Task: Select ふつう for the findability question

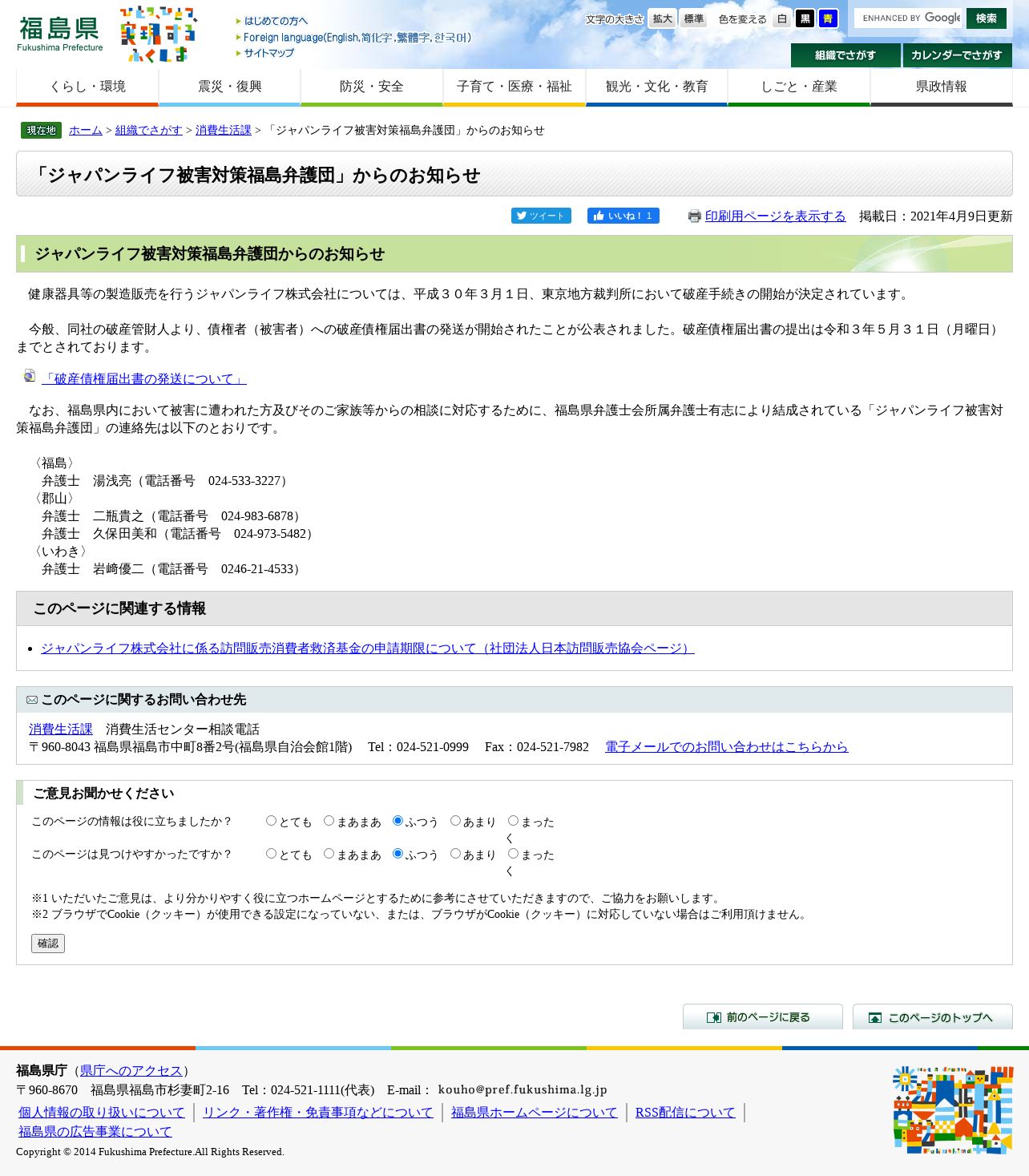Action: click(x=397, y=854)
